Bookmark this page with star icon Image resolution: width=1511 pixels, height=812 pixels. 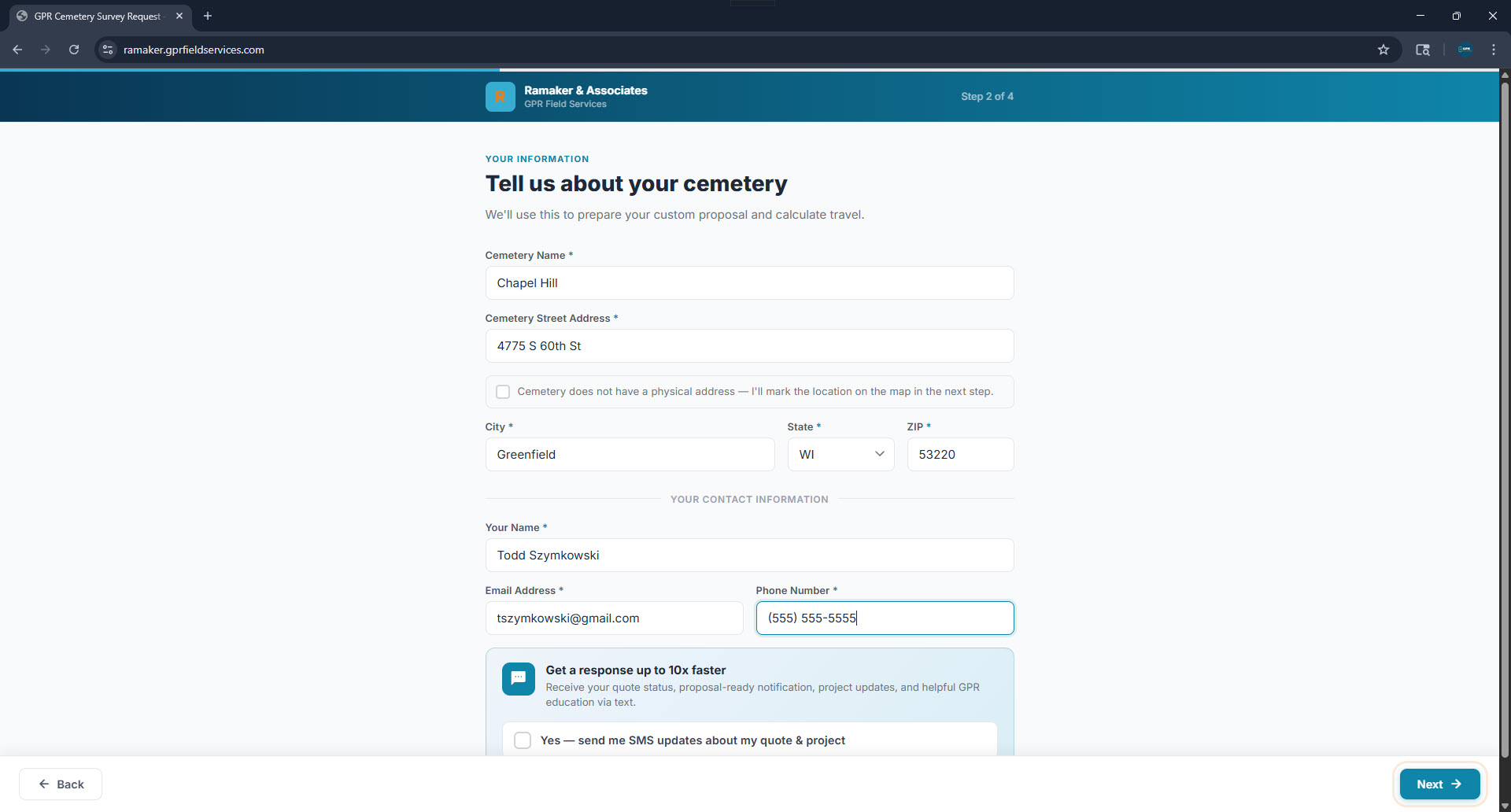tap(1383, 50)
